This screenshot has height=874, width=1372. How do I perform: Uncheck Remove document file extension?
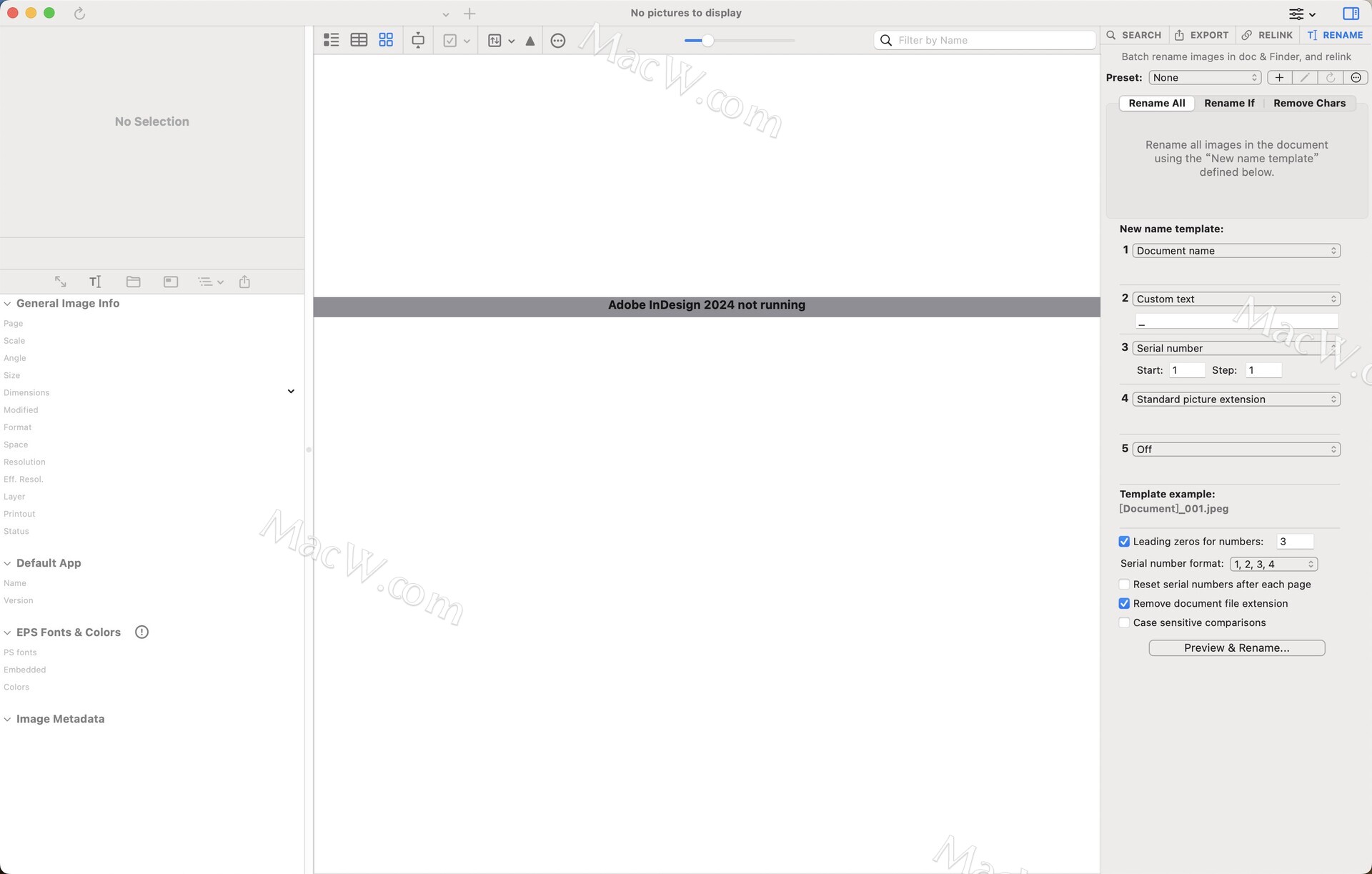1124,603
